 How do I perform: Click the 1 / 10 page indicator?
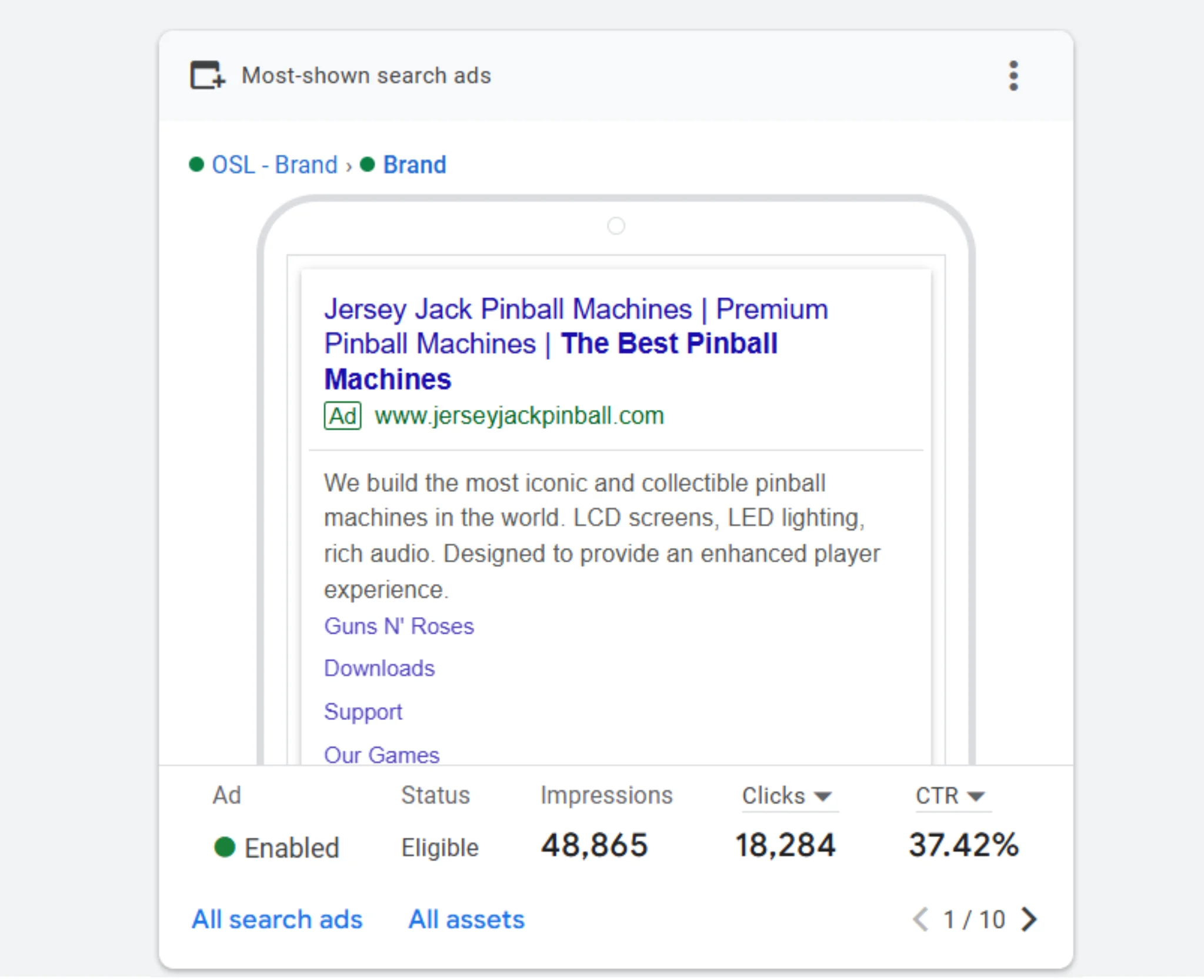coord(974,919)
